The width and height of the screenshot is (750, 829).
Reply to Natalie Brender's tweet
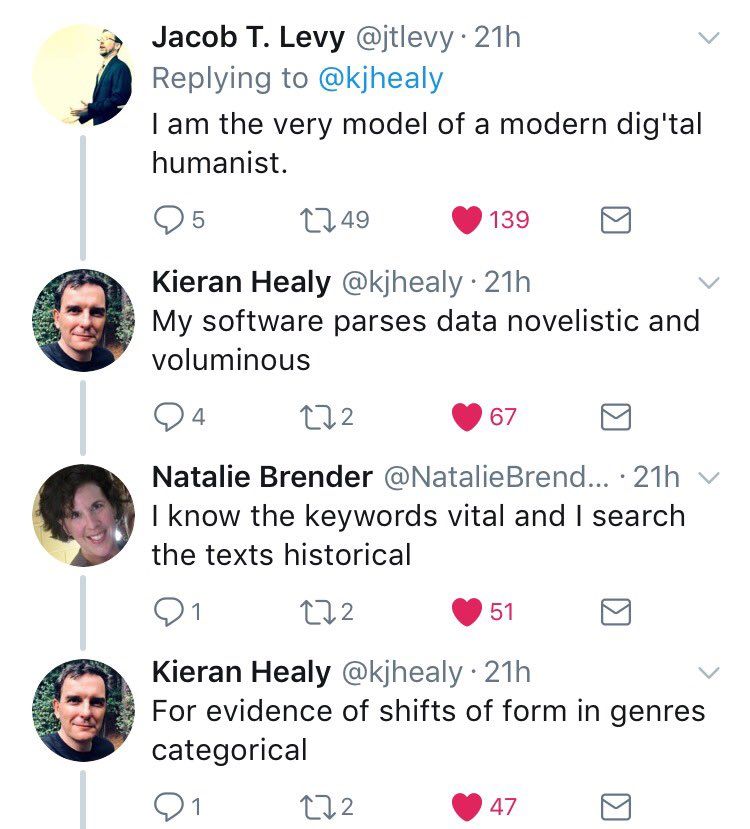tap(168, 612)
